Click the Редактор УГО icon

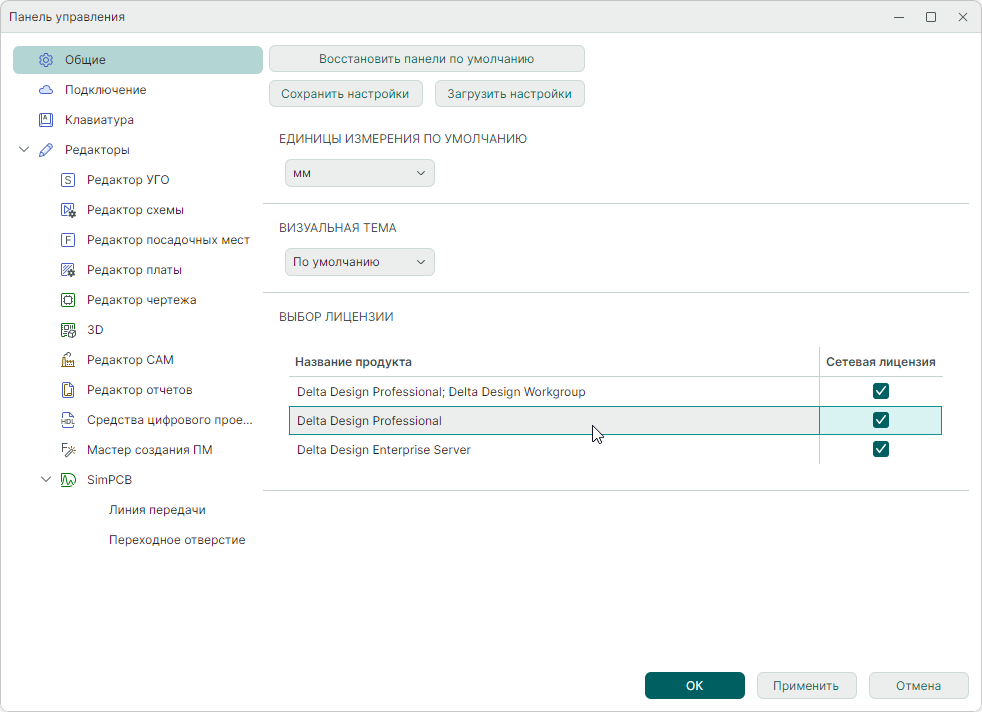[x=68, y=180]
